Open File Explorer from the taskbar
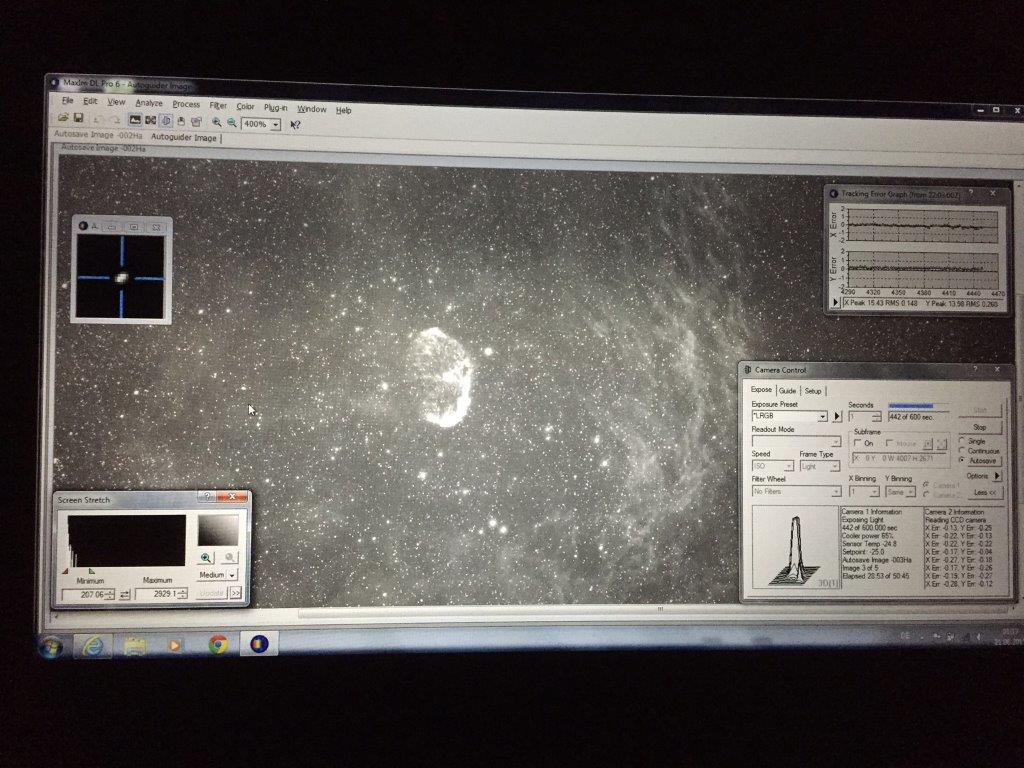This screenshot has height=768, width=1024. click(x=135, y=646)
